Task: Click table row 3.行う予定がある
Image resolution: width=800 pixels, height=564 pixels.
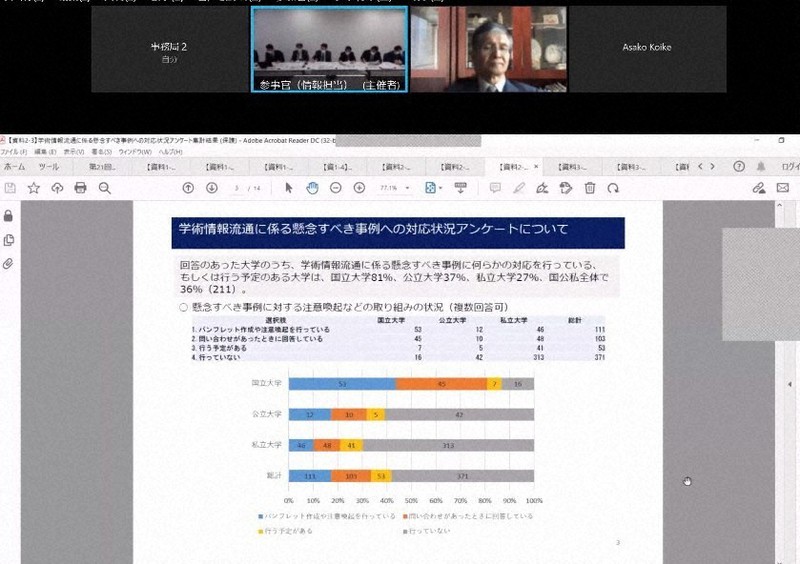Action: [398, 348]
